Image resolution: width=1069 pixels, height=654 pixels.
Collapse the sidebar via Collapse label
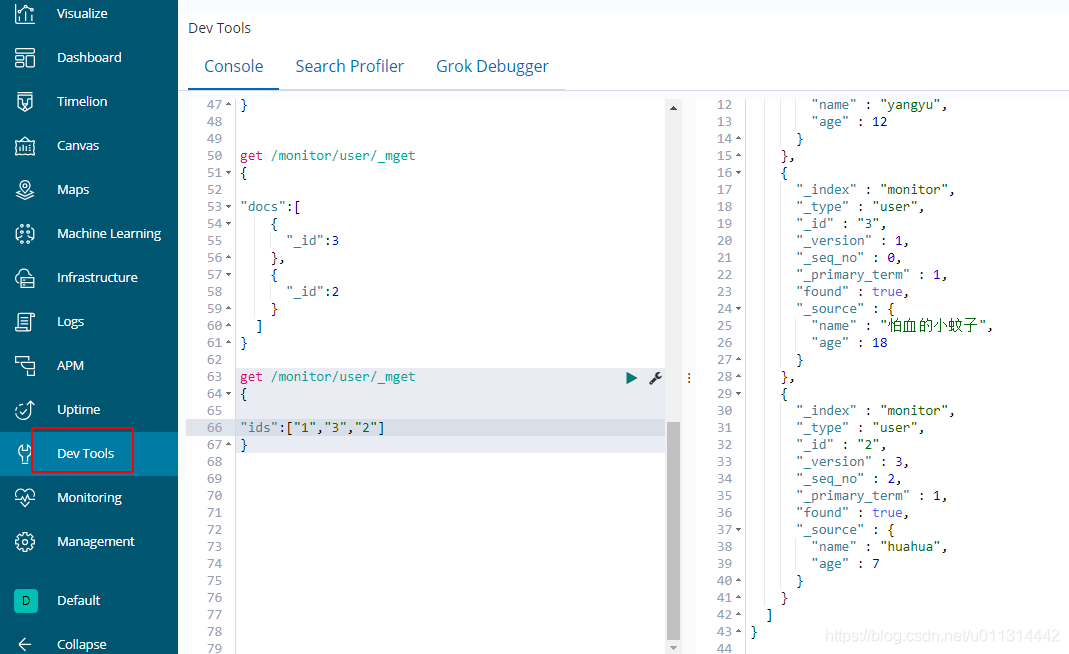[x=81, y=644]
